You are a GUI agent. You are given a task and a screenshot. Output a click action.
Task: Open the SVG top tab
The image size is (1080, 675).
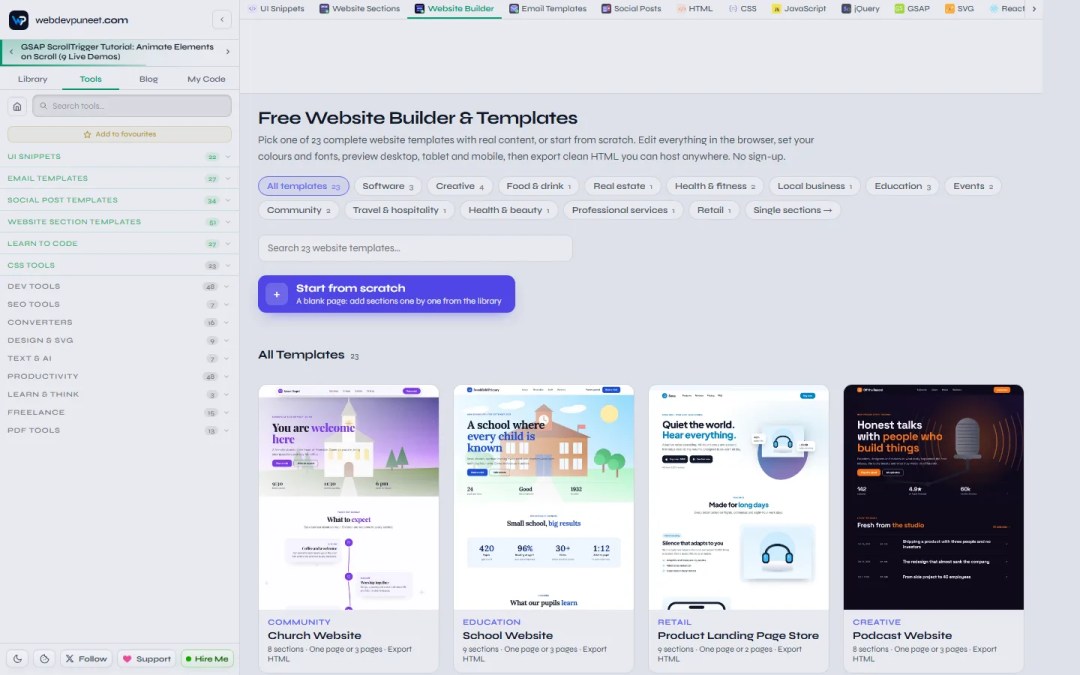pyautogui.click(x=959, y=8)
